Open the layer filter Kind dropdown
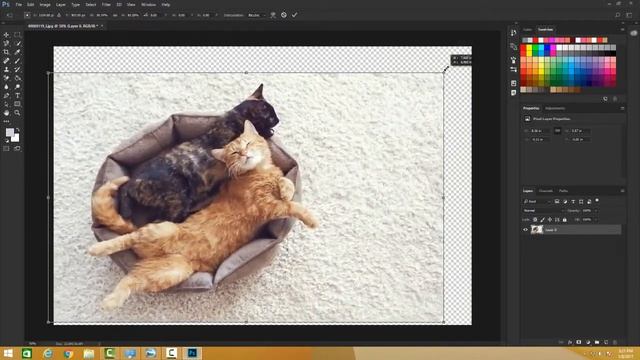The image size is (640, 360). coord(537,202)
